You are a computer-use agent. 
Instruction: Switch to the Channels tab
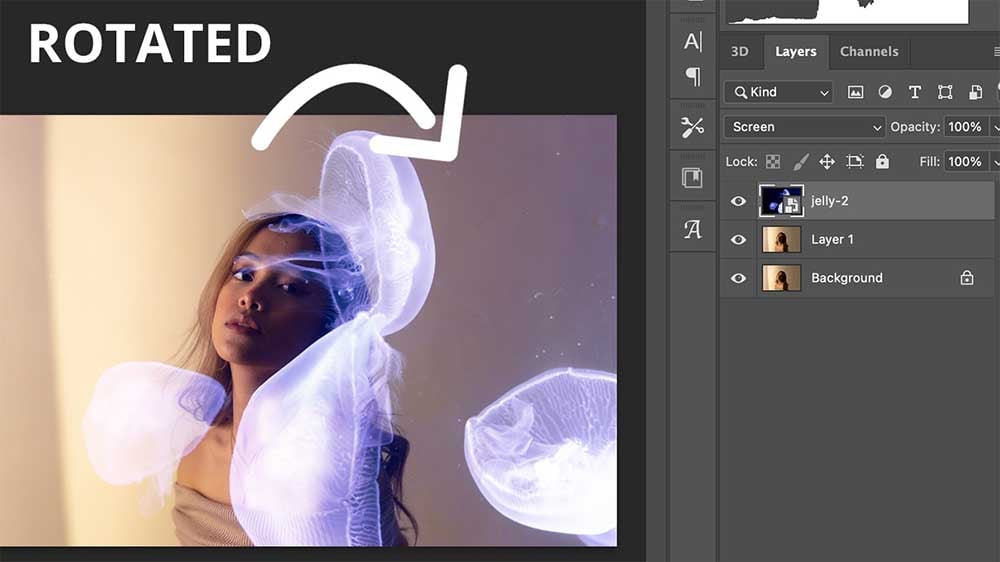(869, 52)
